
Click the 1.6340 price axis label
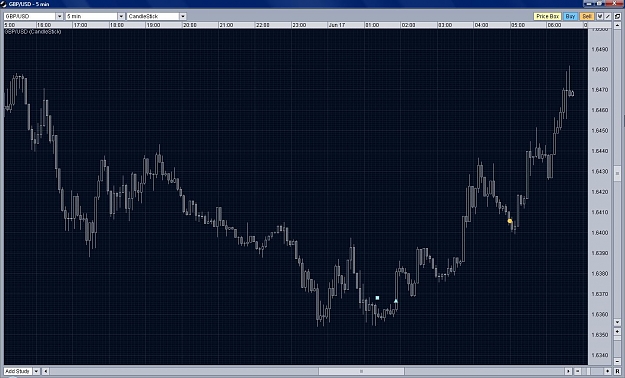click(x=600, y=355)
